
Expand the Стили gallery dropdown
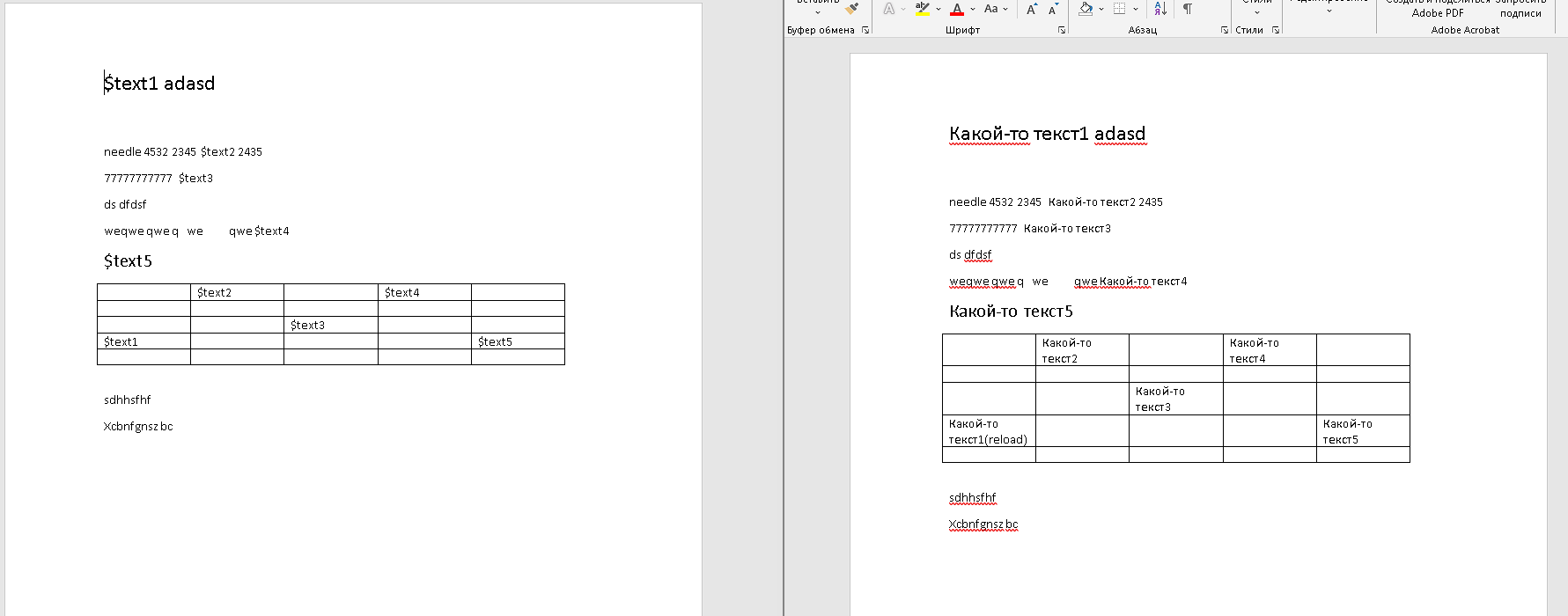tap(1256, 12)
